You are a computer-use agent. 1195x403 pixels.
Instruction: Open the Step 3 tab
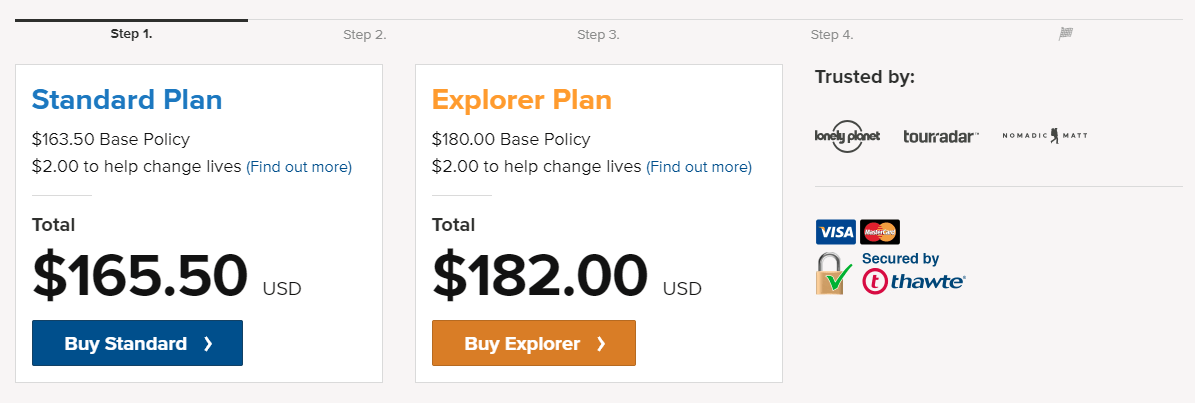point(598,35)
